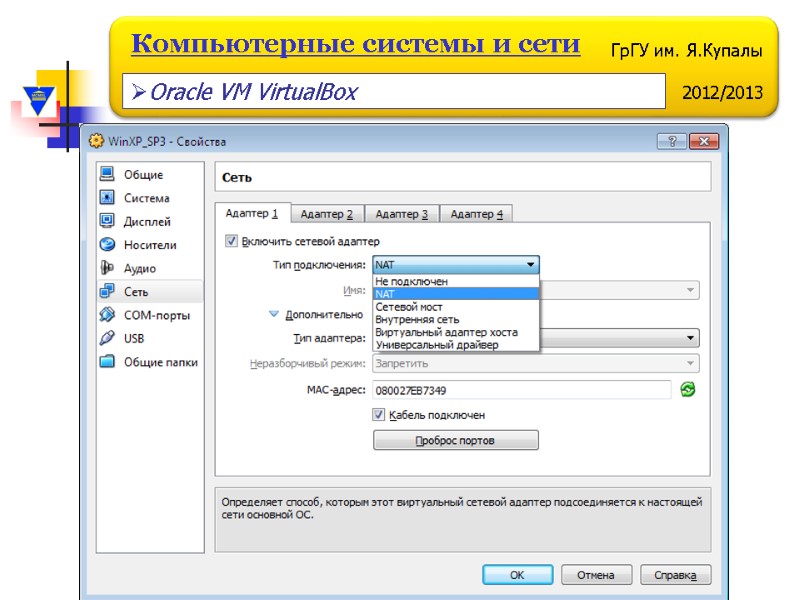Click the Проброс портов button
This screenshot has height=600, width=800.
click(456, 440)
